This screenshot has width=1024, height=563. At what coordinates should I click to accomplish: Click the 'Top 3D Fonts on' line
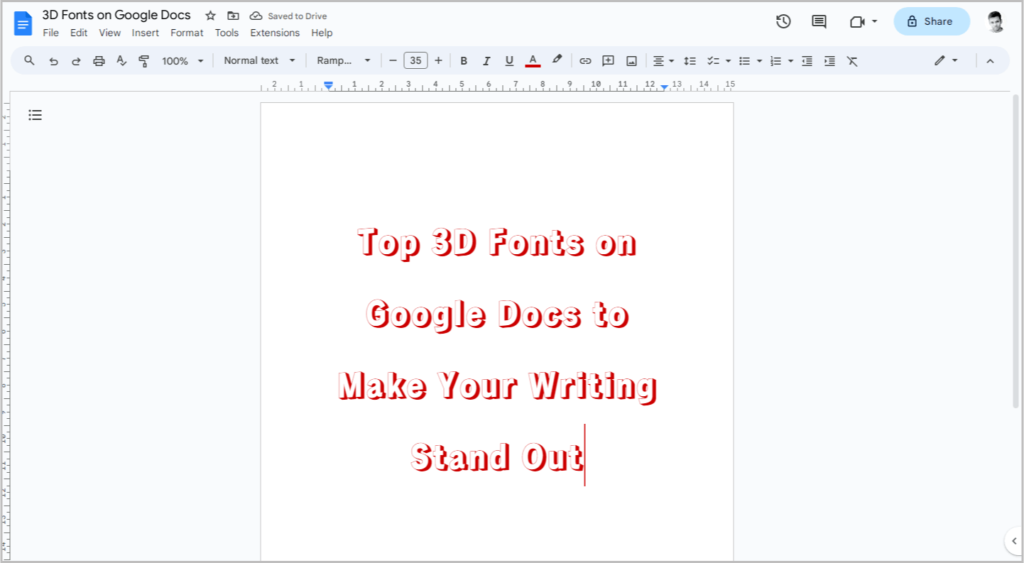[x=496, y=243]
